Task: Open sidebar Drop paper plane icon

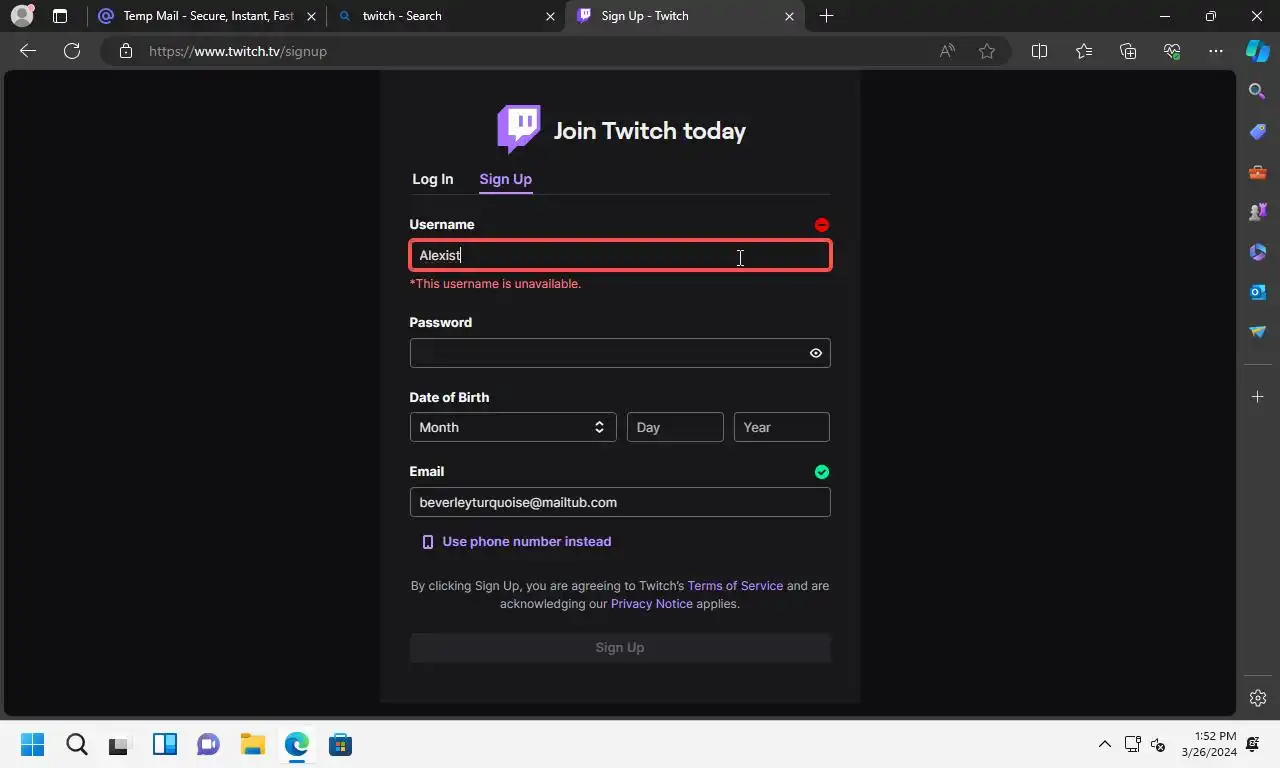Action: 1258,332
